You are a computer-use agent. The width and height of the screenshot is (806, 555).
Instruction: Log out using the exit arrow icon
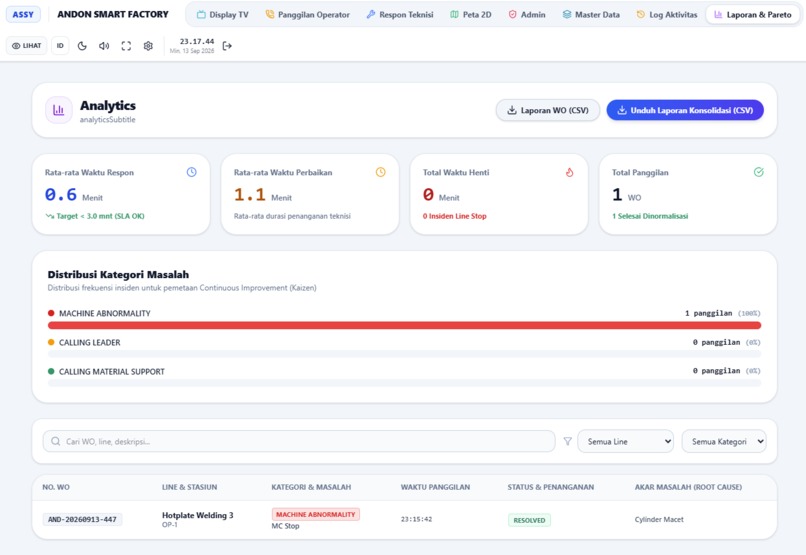click(x=227, y=46)
